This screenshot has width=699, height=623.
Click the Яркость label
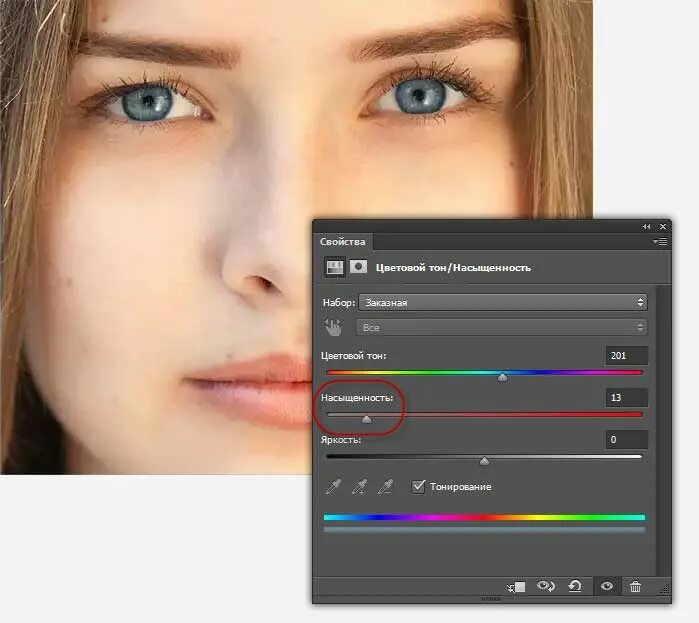(341, 440)
